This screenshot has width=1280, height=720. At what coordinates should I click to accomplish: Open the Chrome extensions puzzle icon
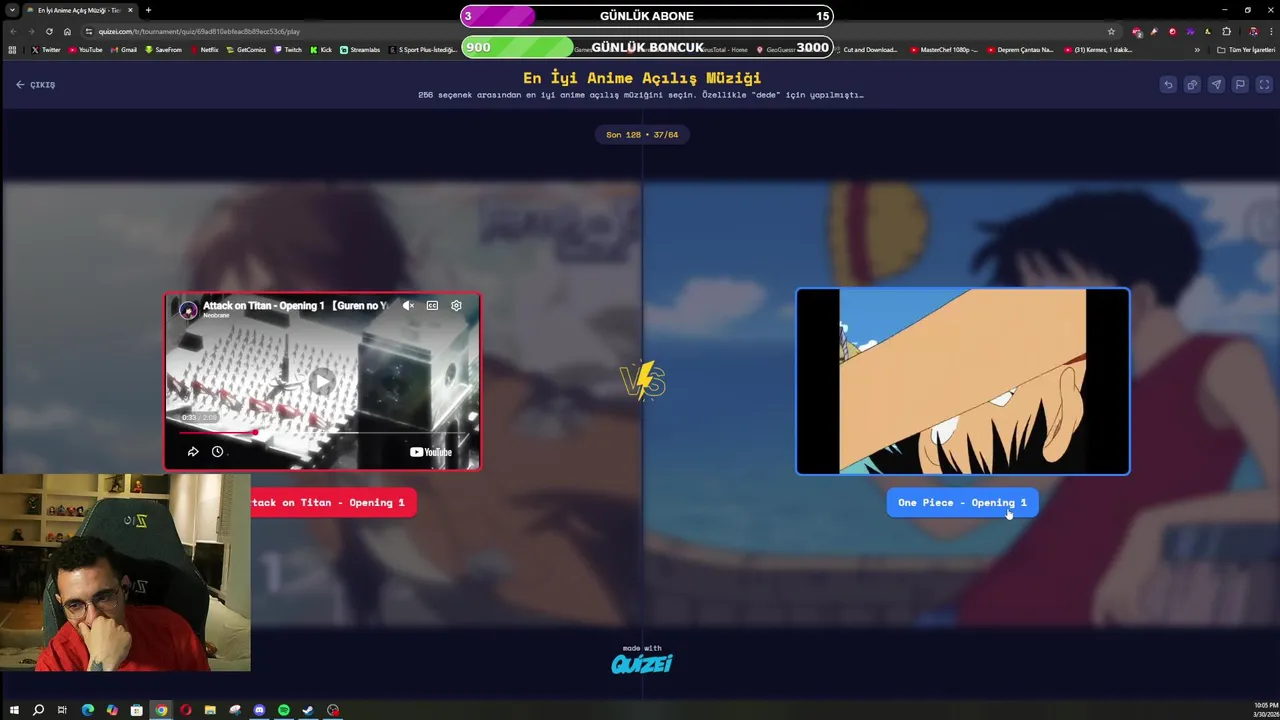coord(1226,31)
